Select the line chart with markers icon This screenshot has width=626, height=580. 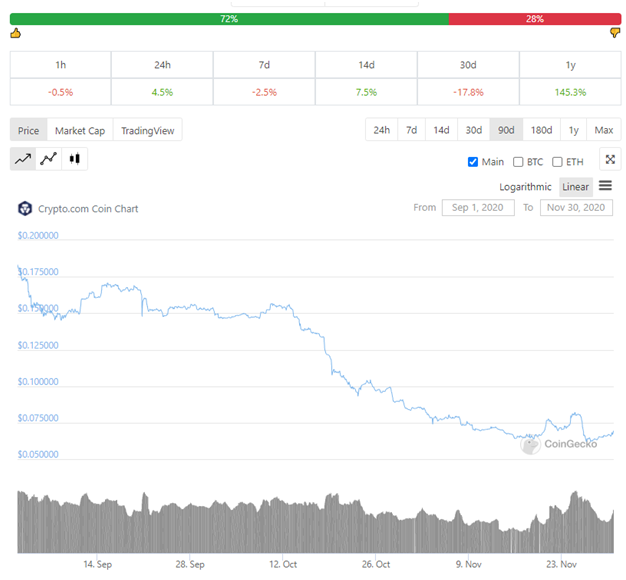(x=48, y=159)
